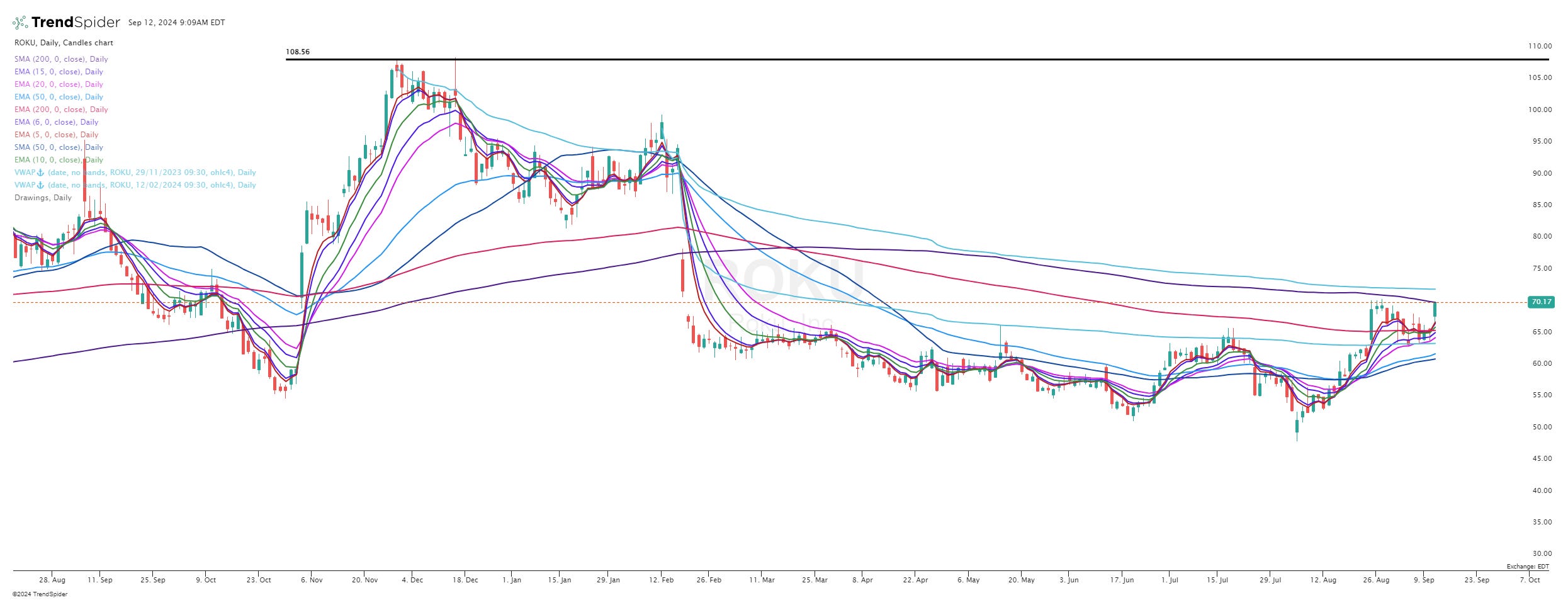Select the EMA (50, 0, close) legend entry
This screenshot has width=1568, height=600.
pyautogui.click(x=59, y=97)
